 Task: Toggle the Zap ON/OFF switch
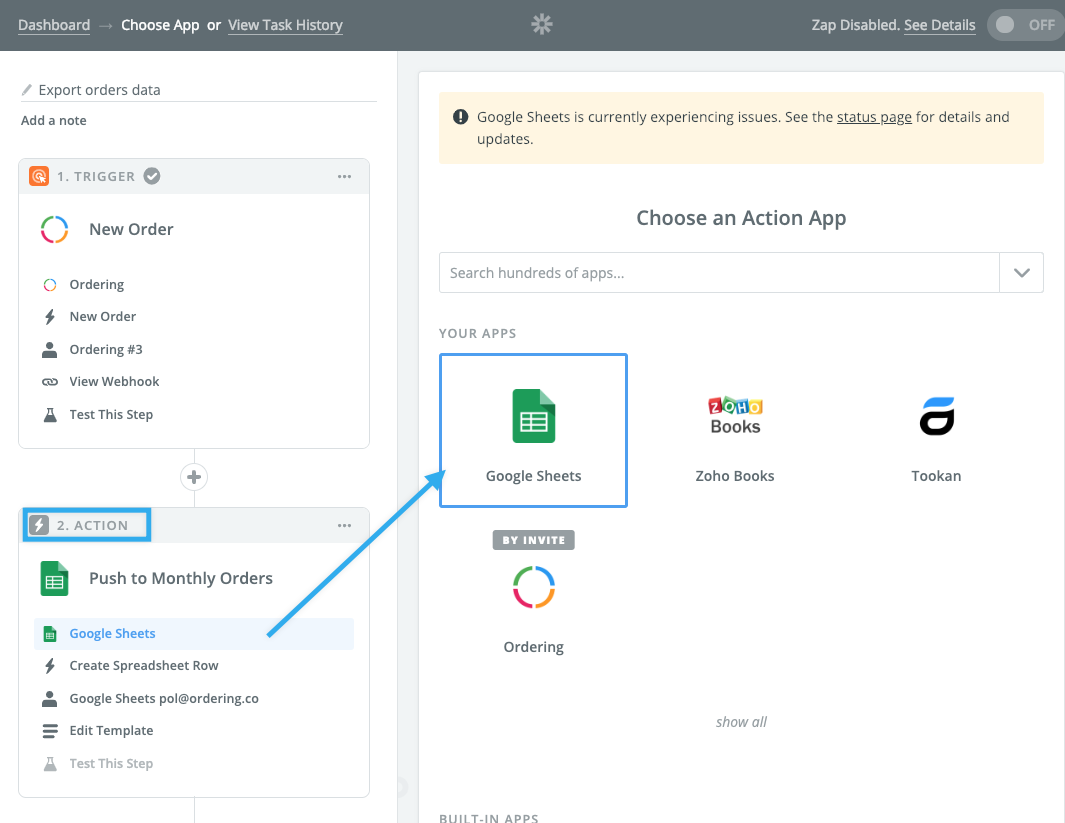click(1025, 25)
